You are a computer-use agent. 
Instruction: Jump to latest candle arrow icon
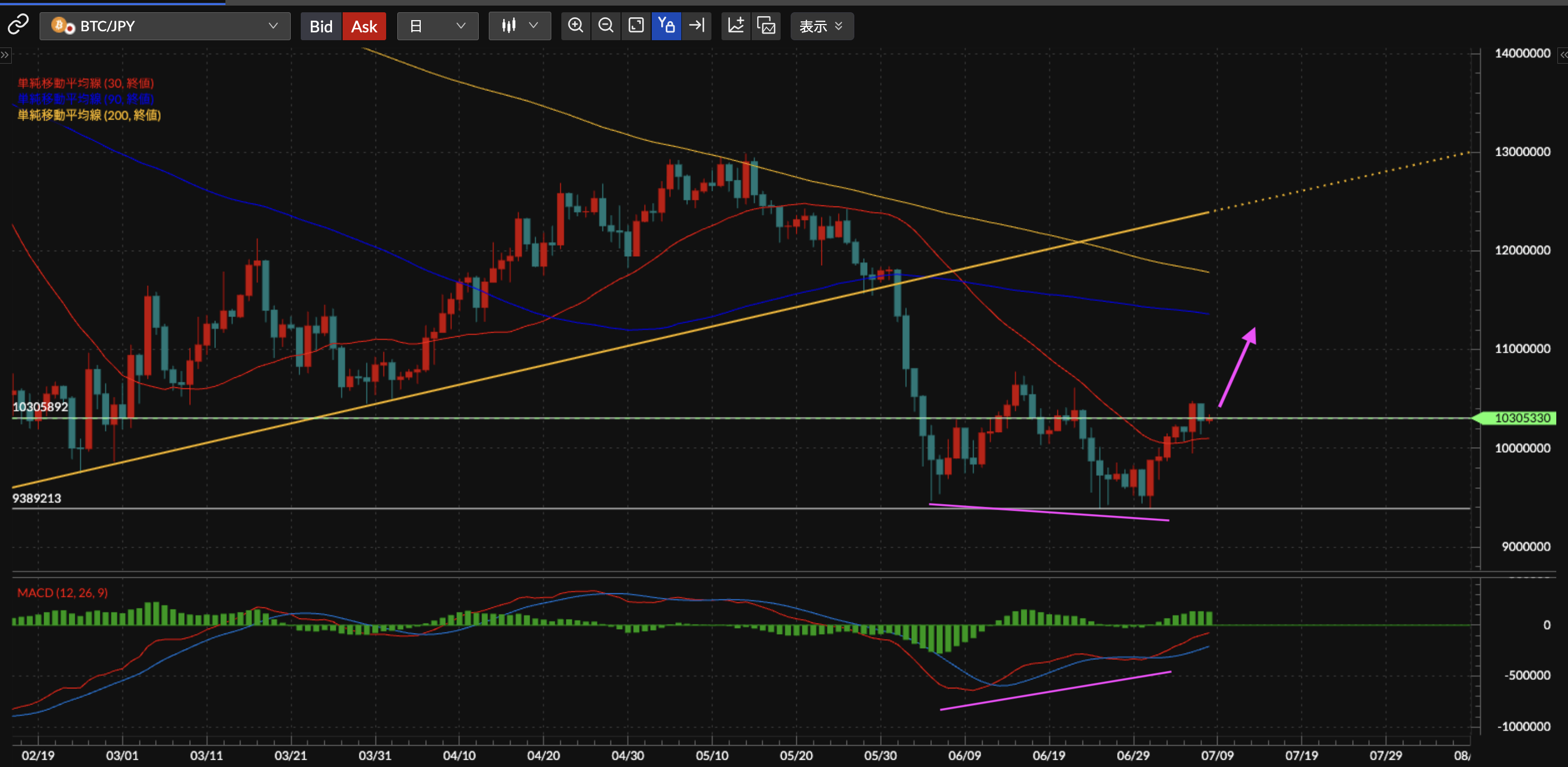(696, 26)
